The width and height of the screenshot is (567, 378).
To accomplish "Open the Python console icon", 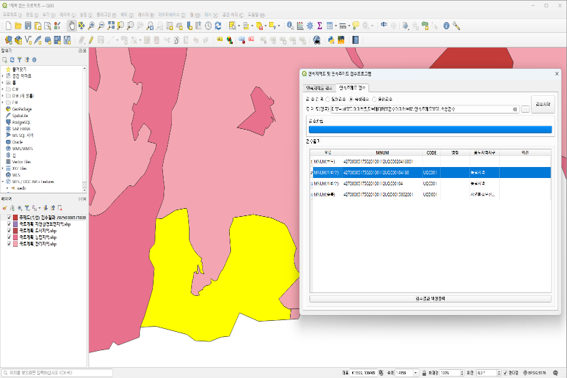I will (331, 40).
